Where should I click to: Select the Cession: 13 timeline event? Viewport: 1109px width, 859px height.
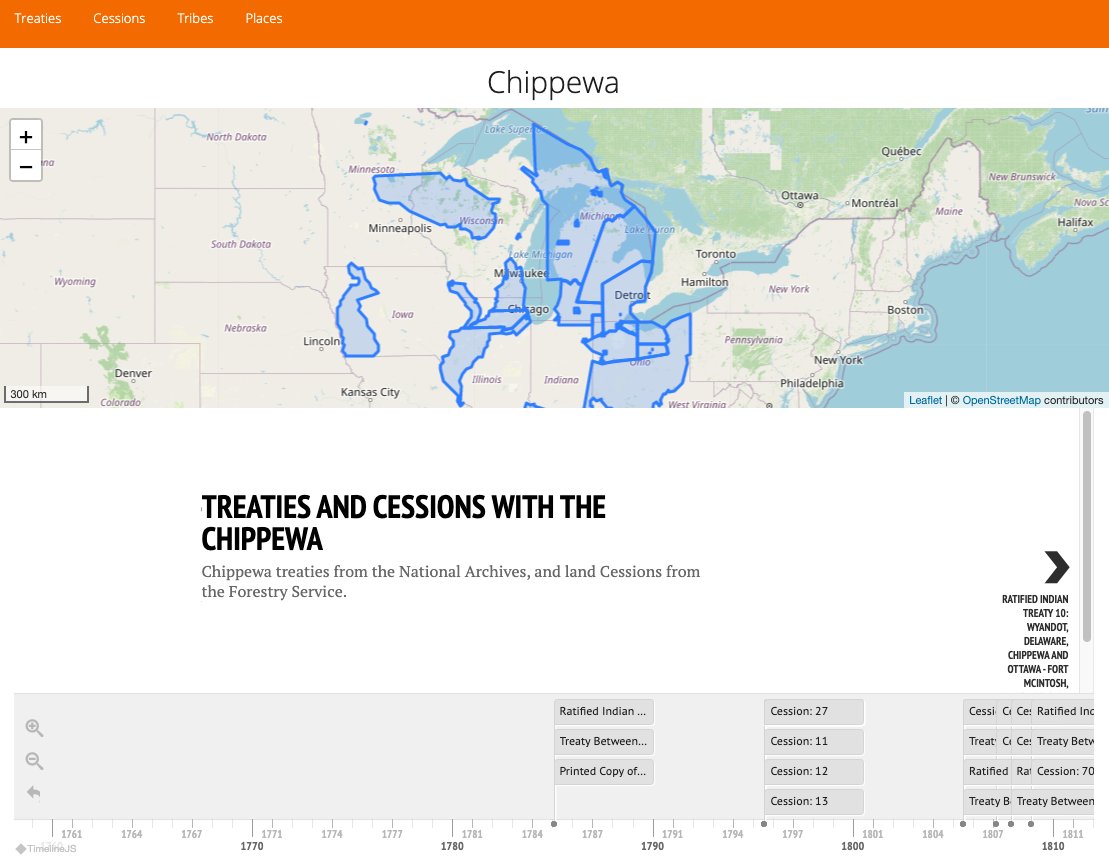tap(813, 801)
